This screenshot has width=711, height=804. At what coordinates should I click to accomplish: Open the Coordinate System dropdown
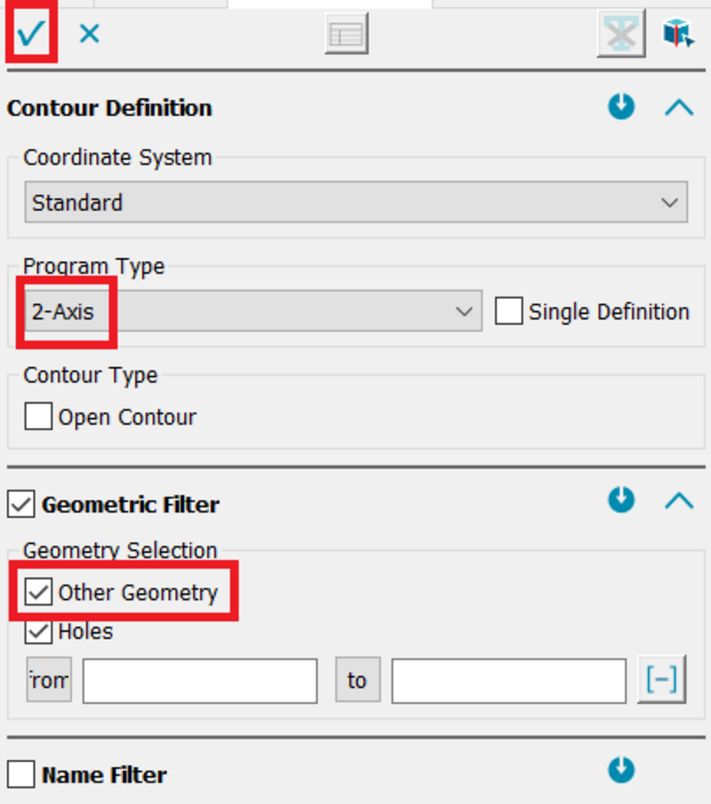356,202
